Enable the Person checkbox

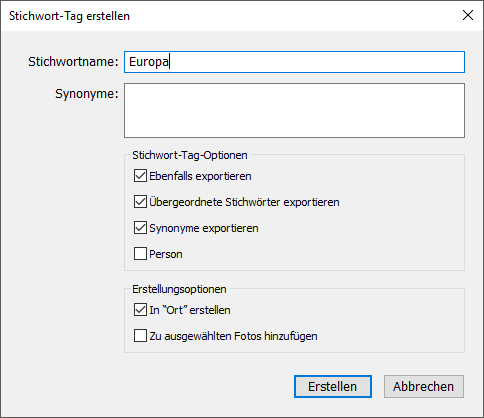[140, 254]
